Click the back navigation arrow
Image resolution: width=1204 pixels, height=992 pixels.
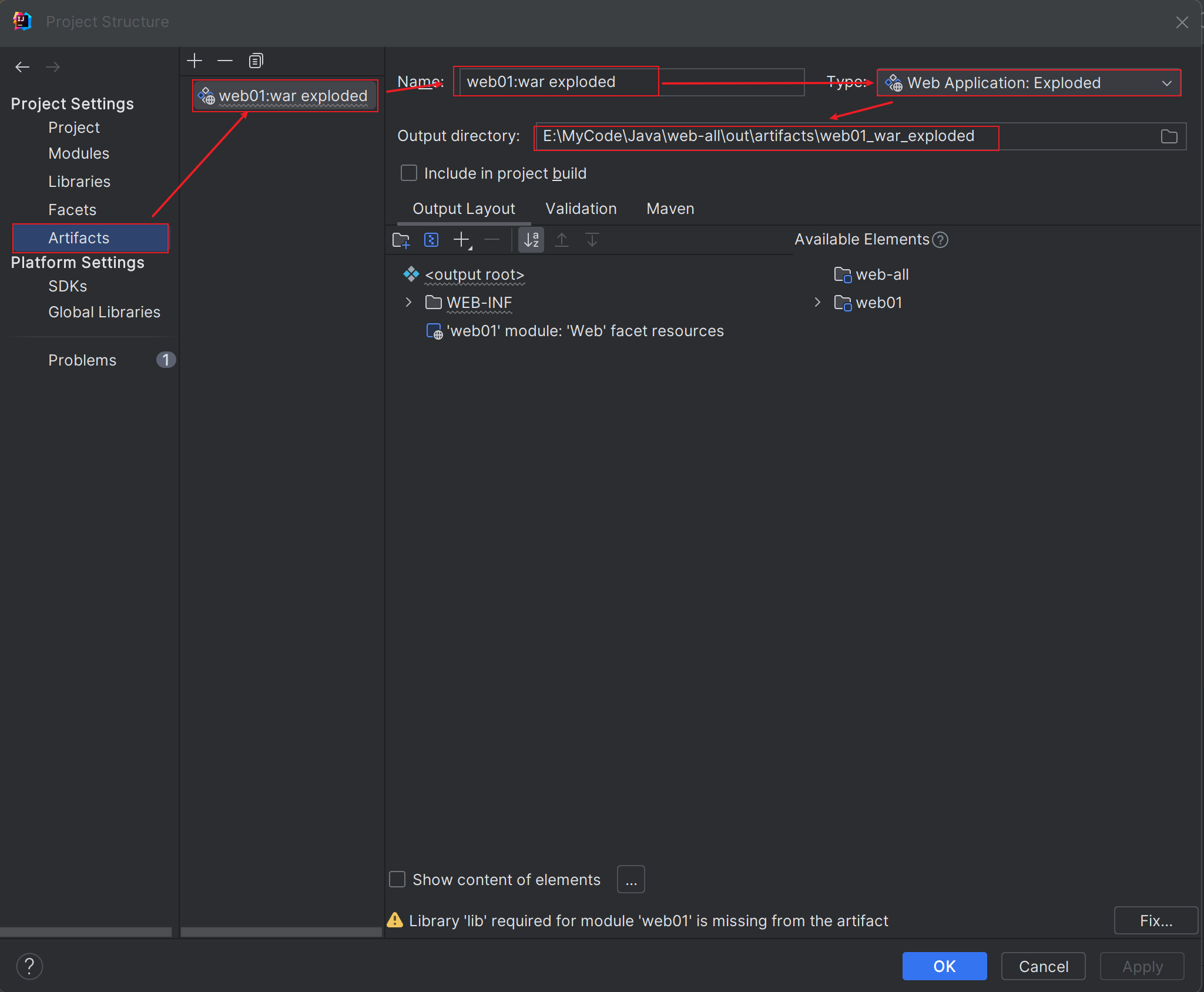(x=22, y=67)
